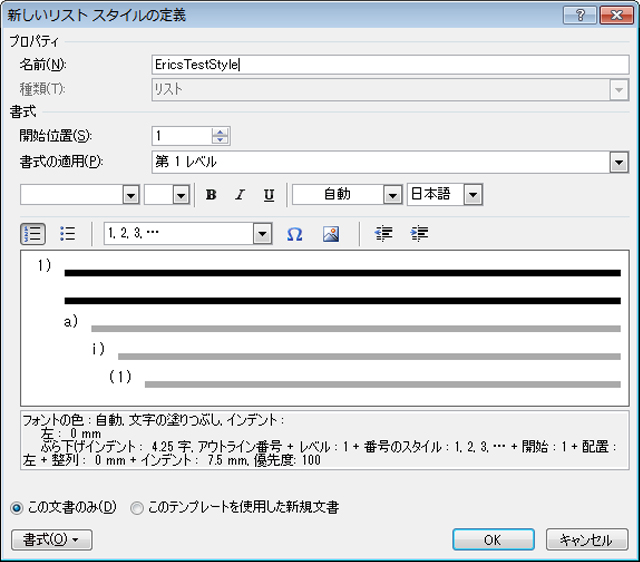This screenshot has height=562, width=640.
Task: Select the numbered list icon
Action: click(x=33, y=234)
